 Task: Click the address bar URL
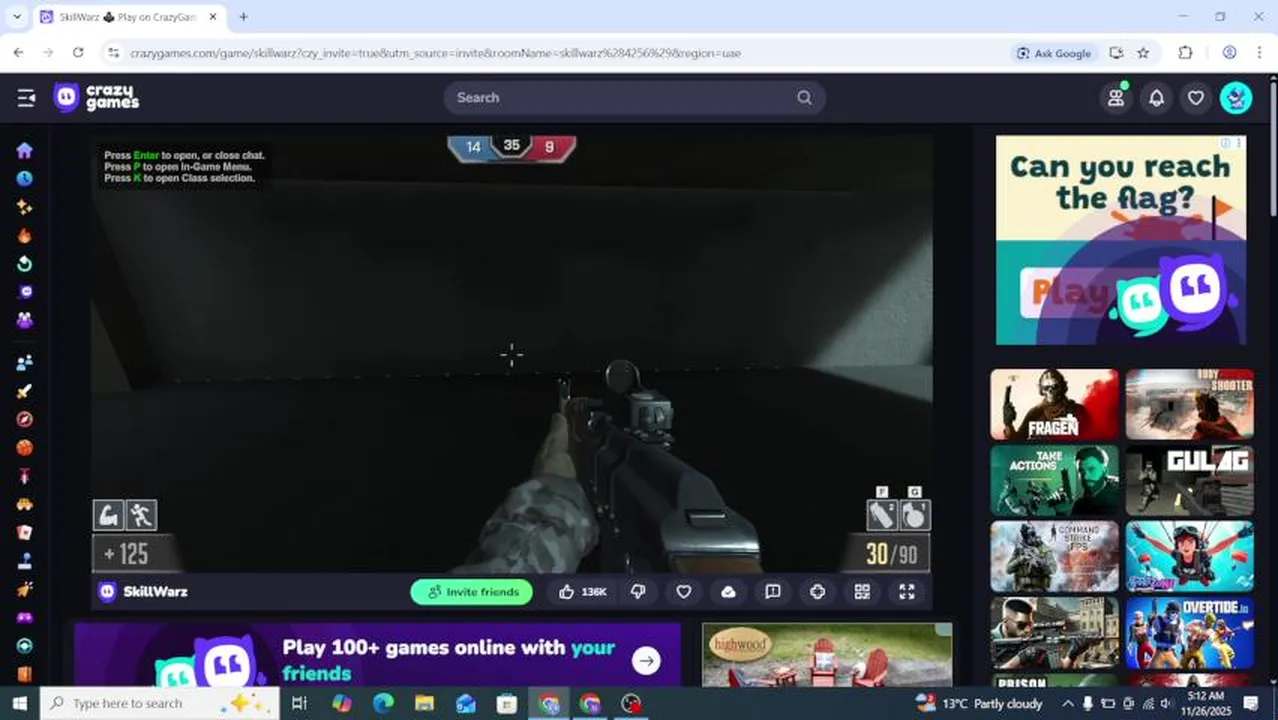pos(436,53)
